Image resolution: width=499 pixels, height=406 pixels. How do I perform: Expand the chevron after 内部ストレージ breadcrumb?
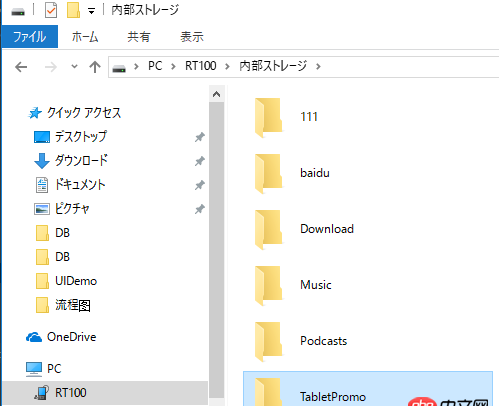(x=318, y=67)
